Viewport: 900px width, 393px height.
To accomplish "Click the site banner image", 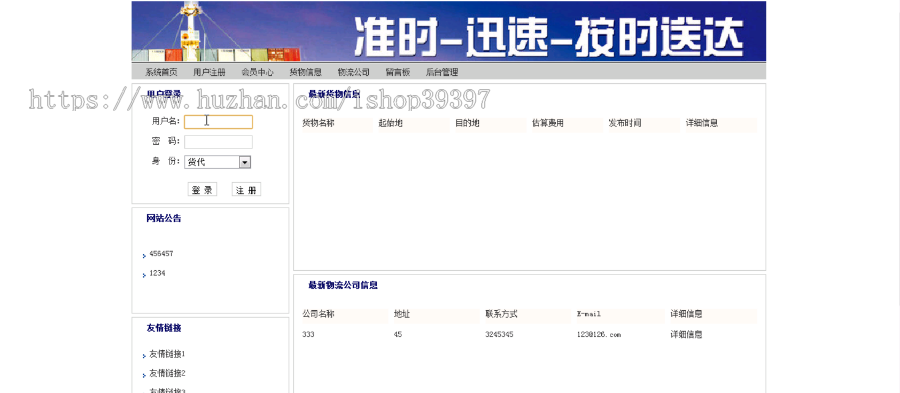I will coord(449,31).
